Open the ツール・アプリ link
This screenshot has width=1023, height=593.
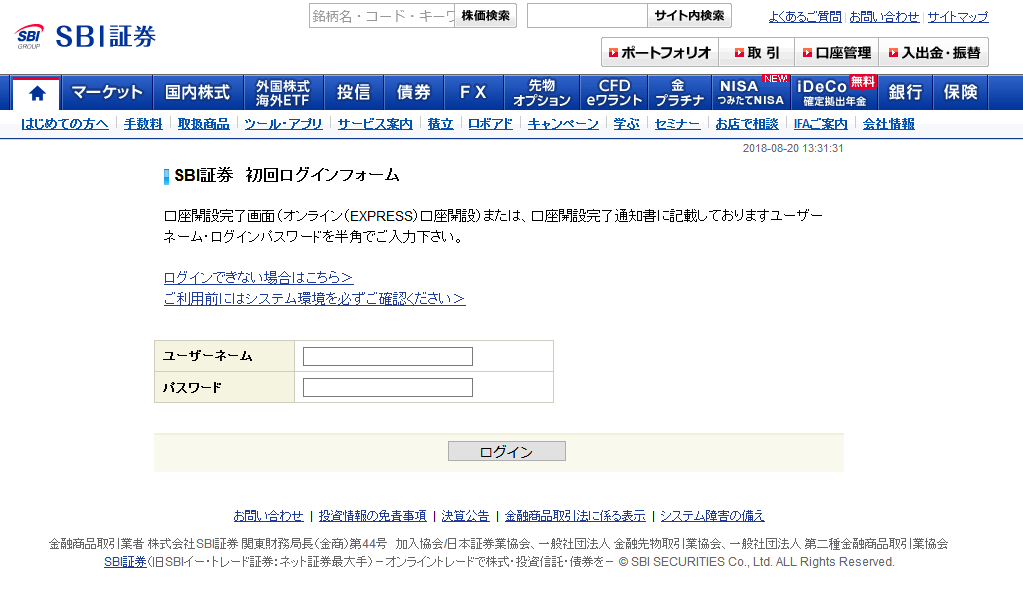(283, 124)
